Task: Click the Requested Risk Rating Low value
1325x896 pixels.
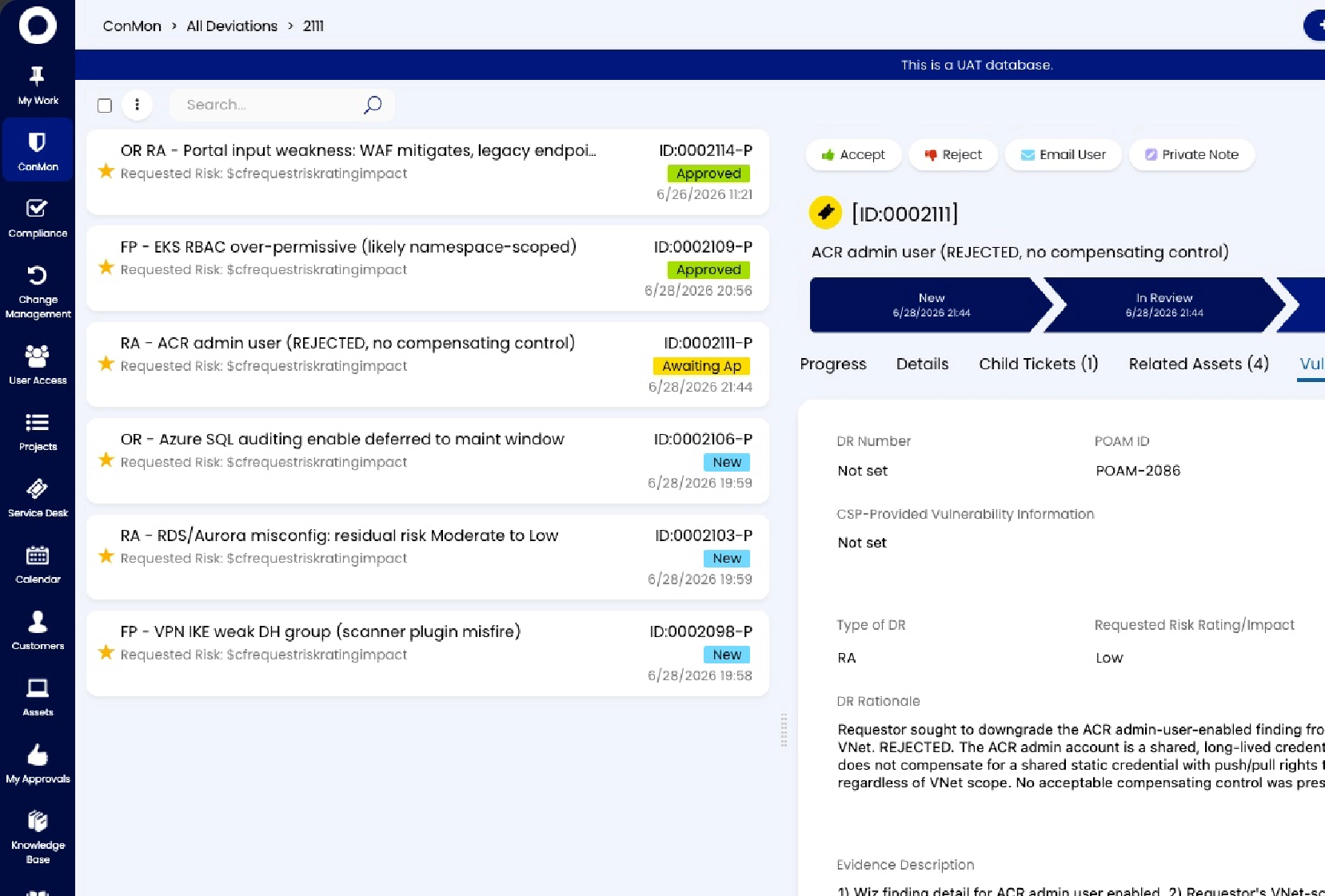Action: (1109, 658)
